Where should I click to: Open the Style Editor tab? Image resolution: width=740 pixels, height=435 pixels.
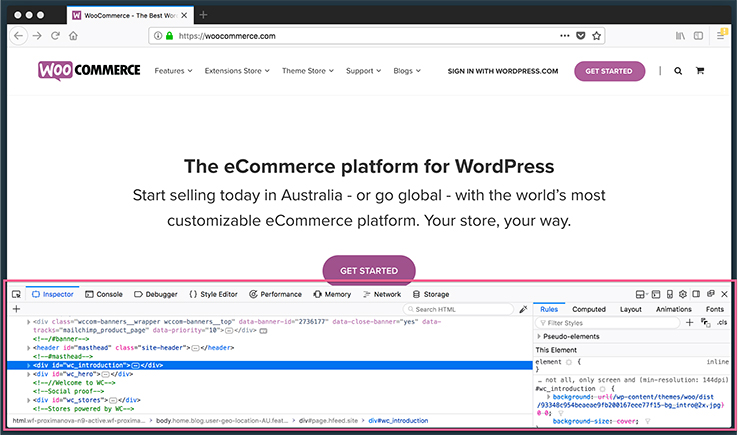tap(213, 294)
